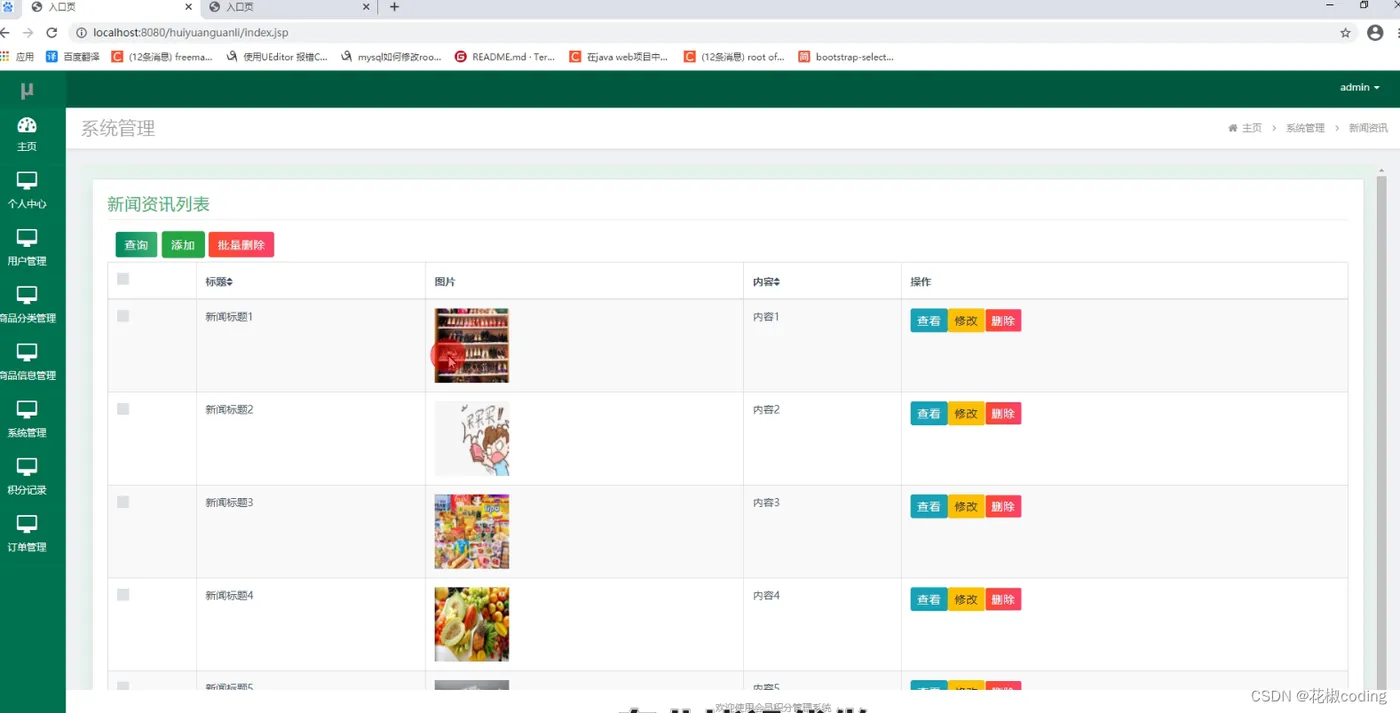Open 商品信息管理 in the sidebar
The image size is (1400, 713).
click(27, 362)
